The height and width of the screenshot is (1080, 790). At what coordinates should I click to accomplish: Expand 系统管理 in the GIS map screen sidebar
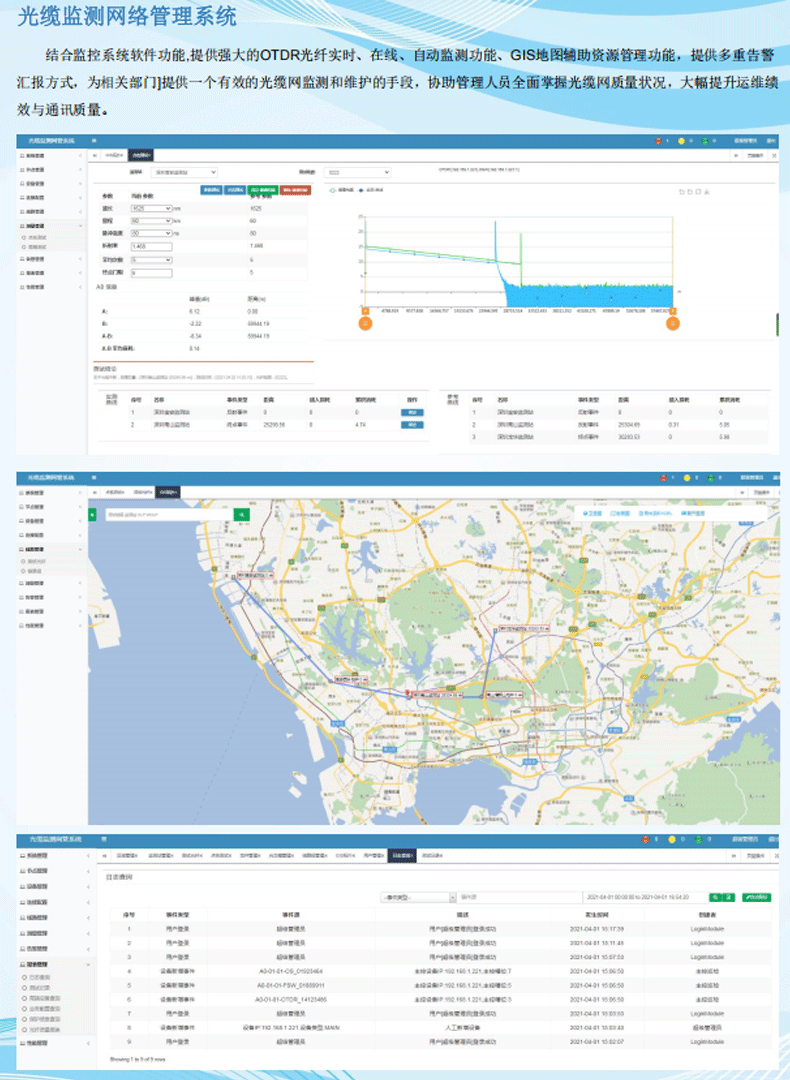click(x=50, y=493)
